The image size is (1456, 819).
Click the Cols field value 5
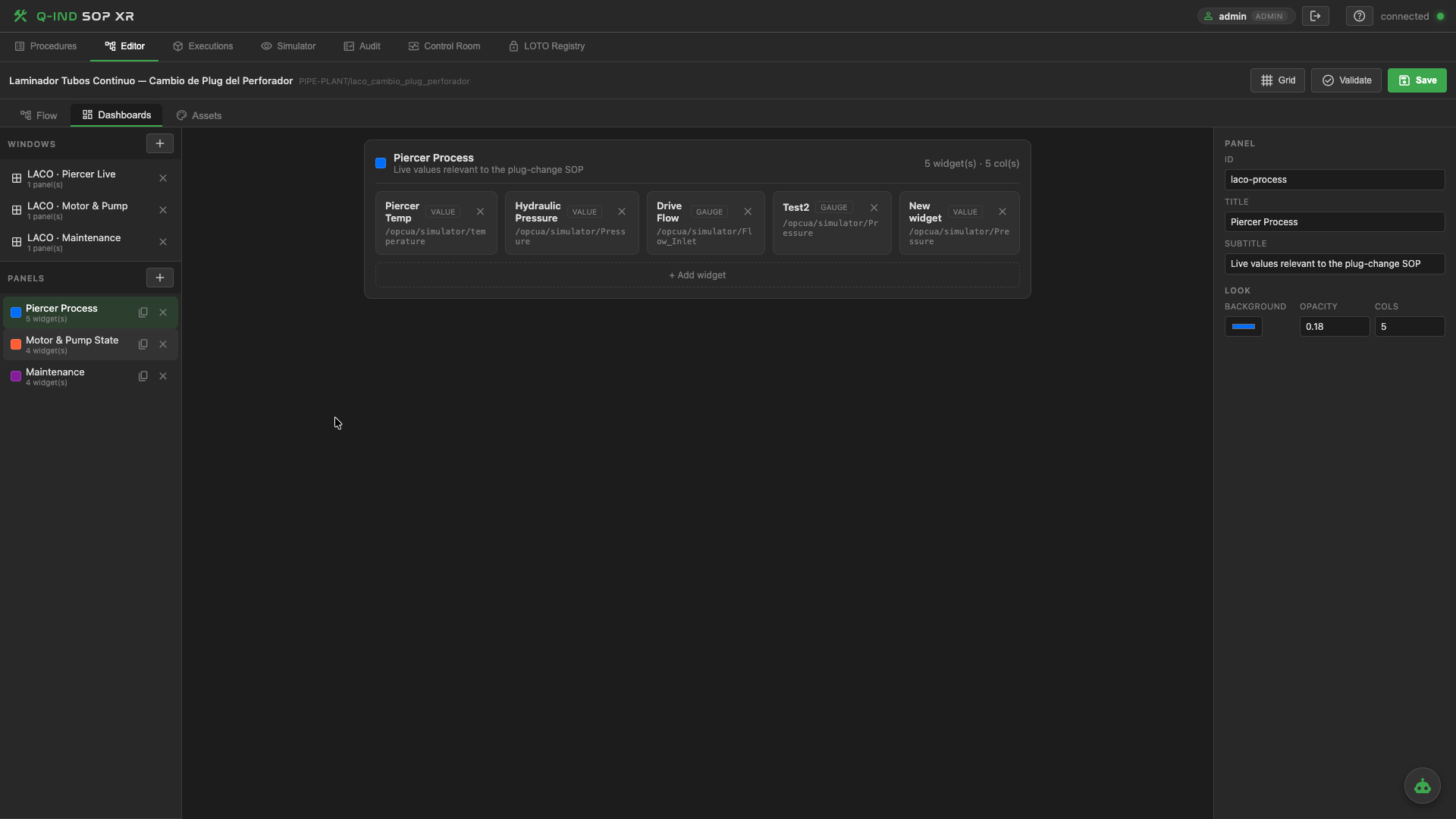coord(1410,327)
